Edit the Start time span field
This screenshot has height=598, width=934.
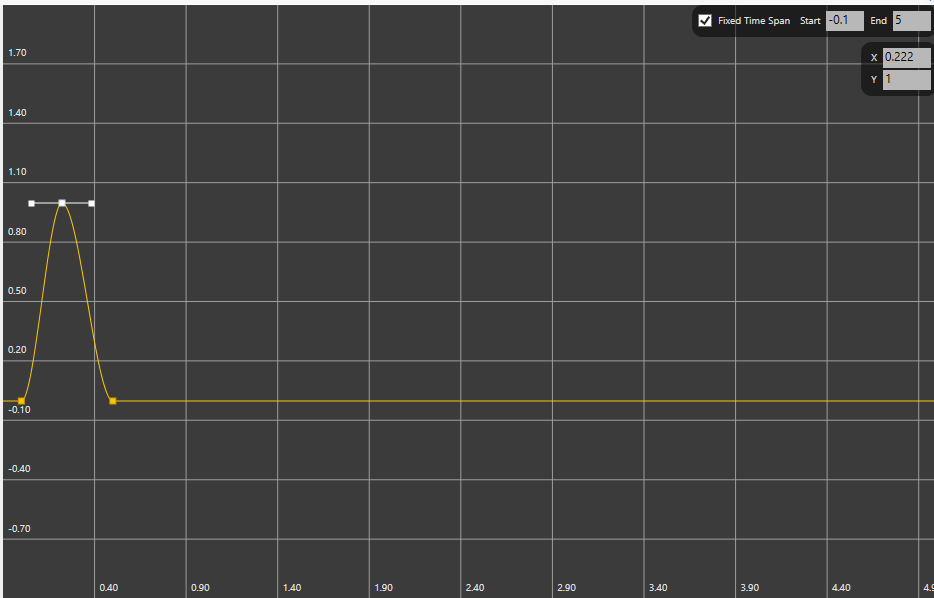pos(845,21)
